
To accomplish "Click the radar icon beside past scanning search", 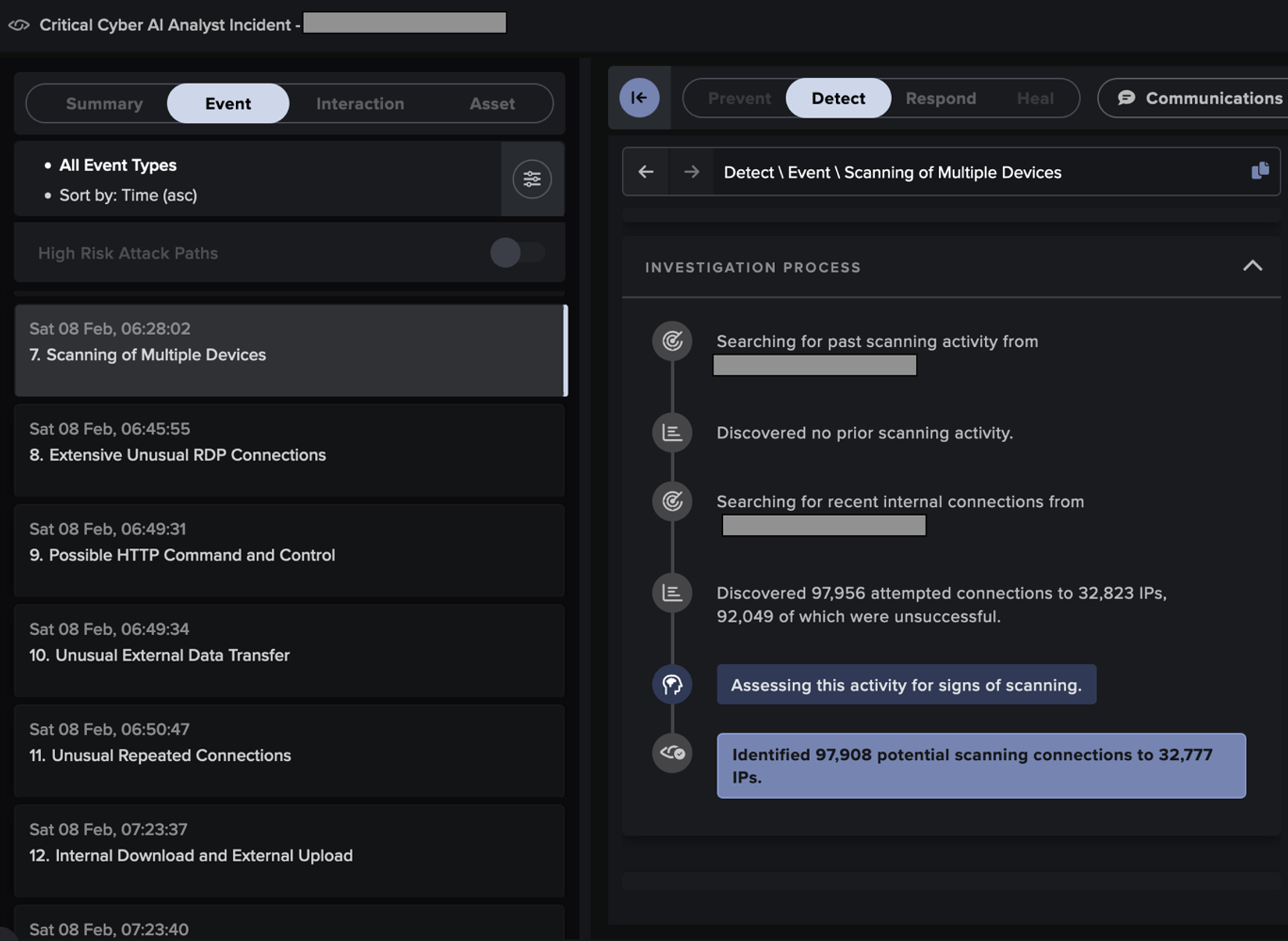I will point(672,341).
